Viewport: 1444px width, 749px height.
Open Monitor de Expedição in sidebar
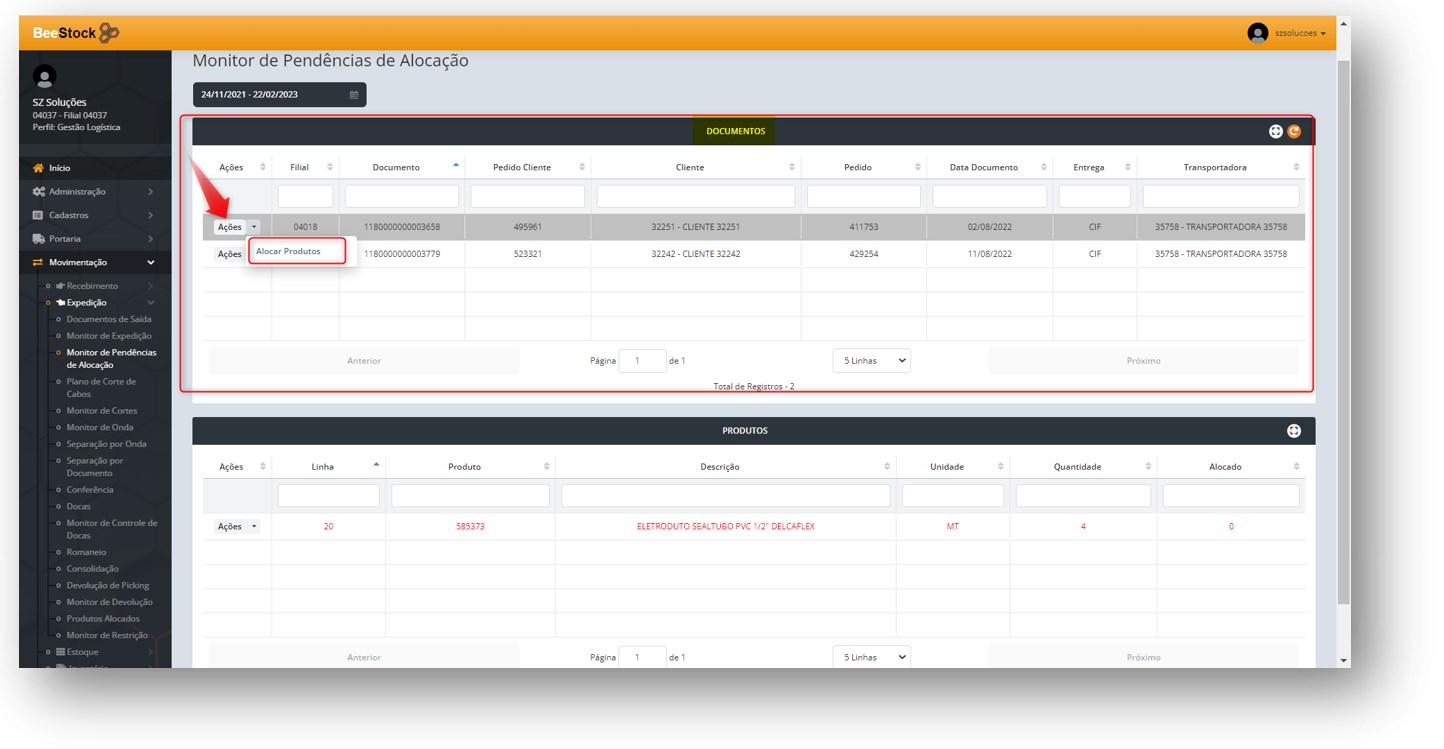click(x=109, y=336)
